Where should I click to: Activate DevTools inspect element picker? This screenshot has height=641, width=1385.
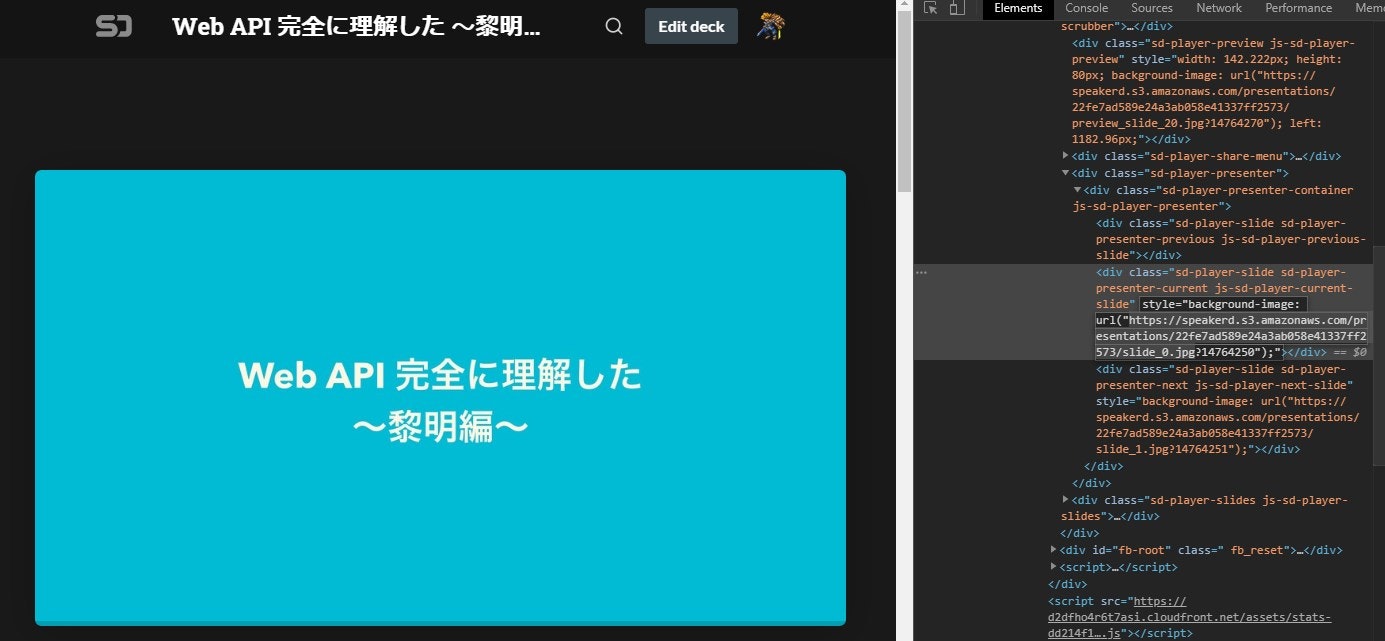tap(931, 8)
